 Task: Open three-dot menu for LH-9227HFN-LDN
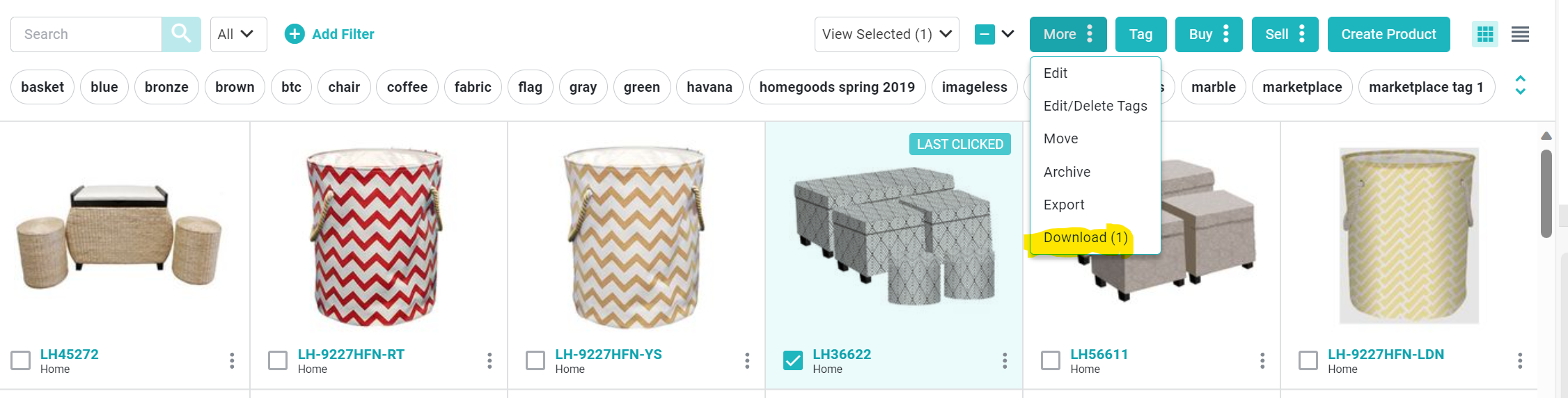(1519, 360)
